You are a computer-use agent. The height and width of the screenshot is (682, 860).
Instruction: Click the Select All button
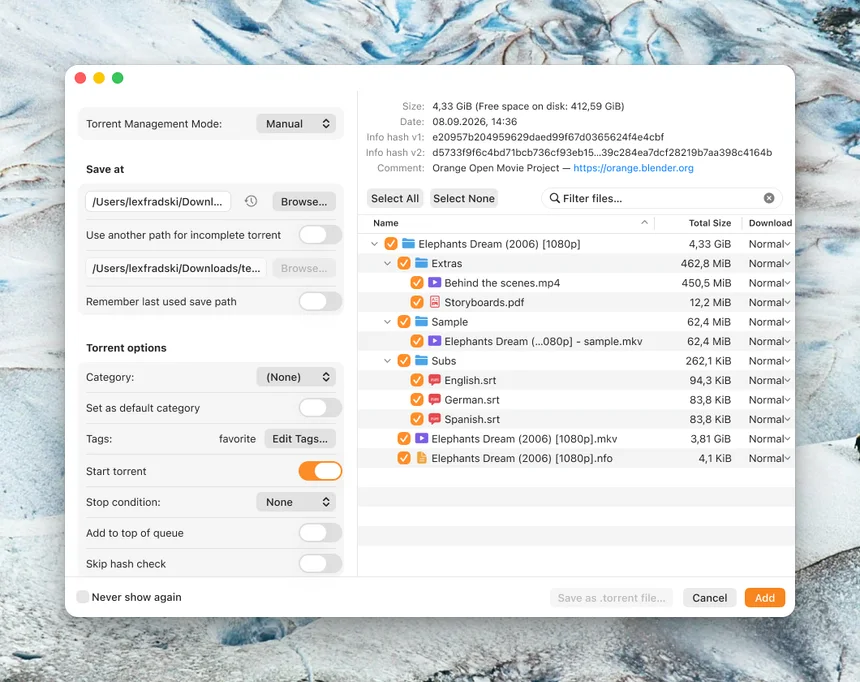pos(395,198)
